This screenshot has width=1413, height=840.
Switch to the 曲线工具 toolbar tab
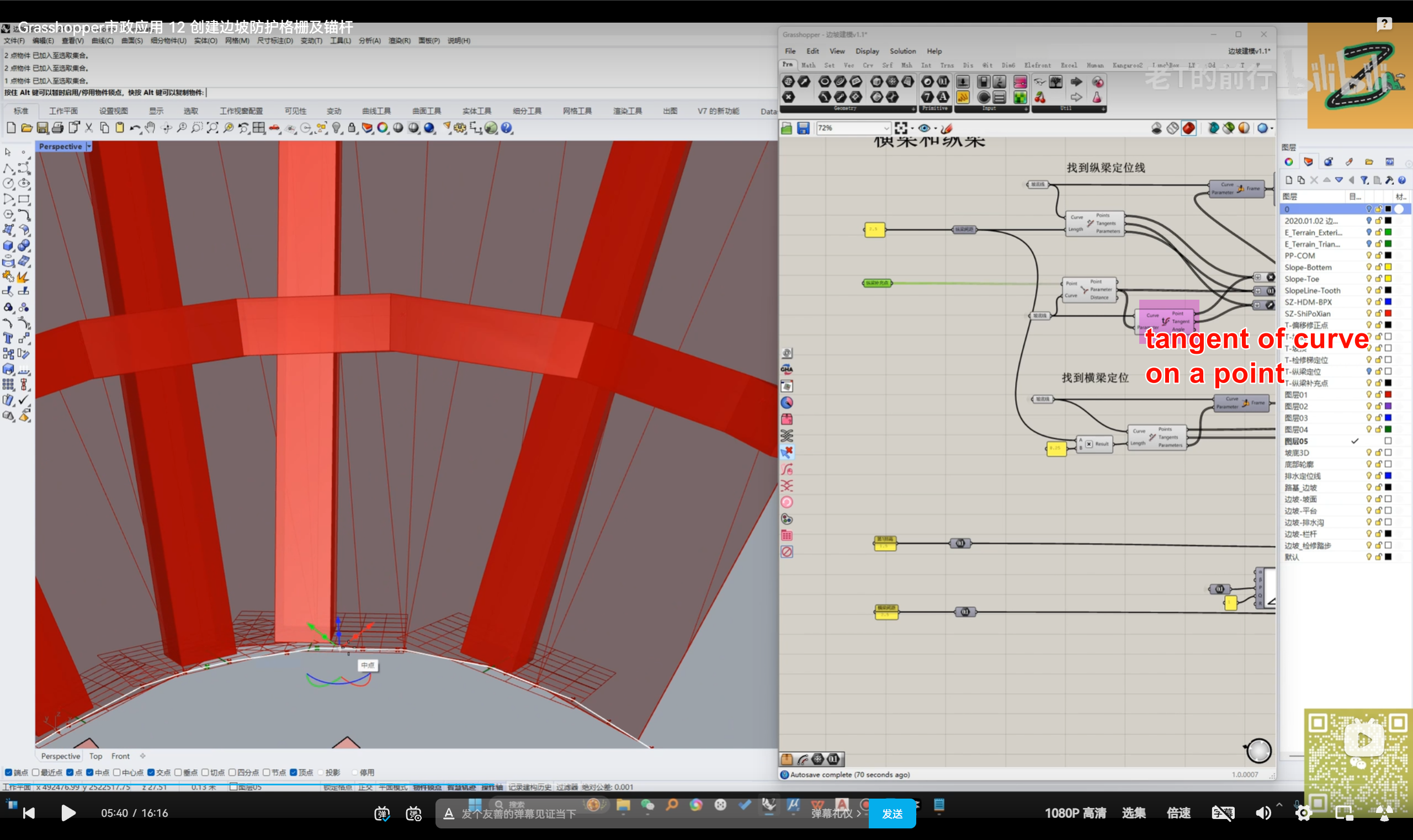pos(376,111)
